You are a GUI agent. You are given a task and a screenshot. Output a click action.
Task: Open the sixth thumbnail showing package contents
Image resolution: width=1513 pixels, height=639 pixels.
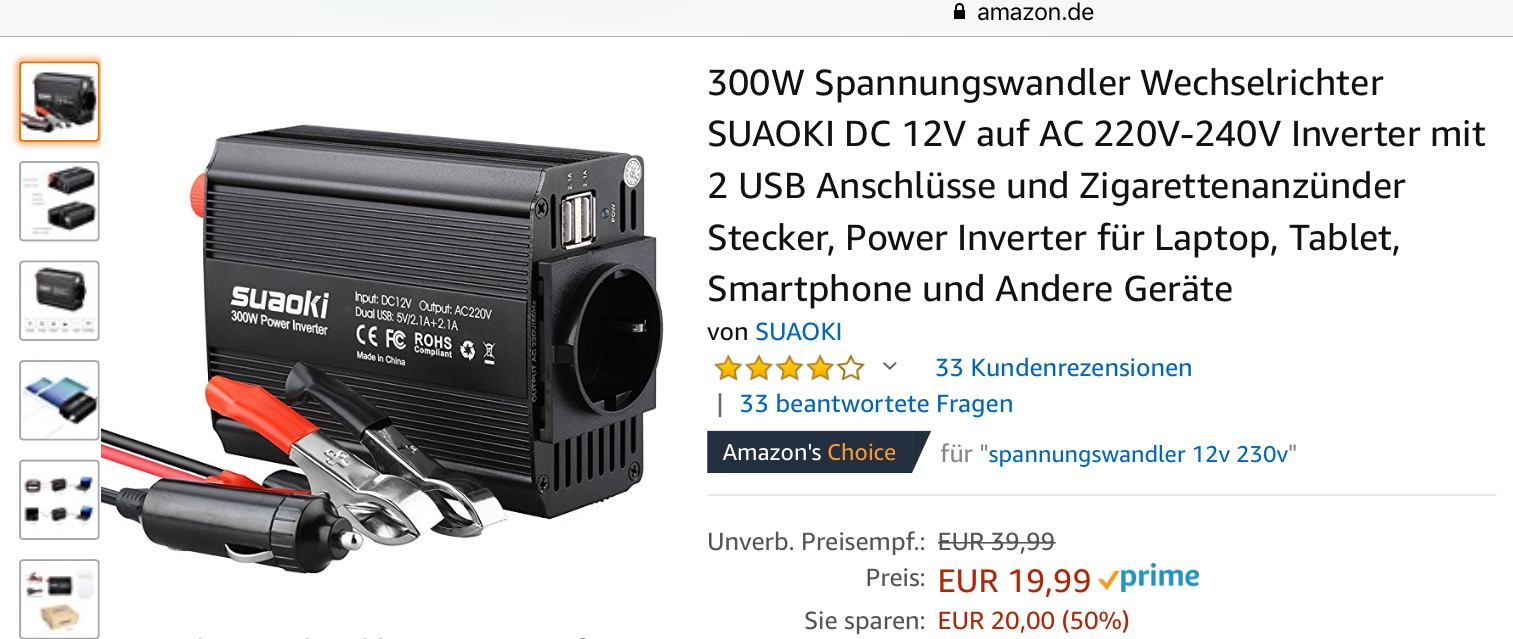click(x=59, y=598)
